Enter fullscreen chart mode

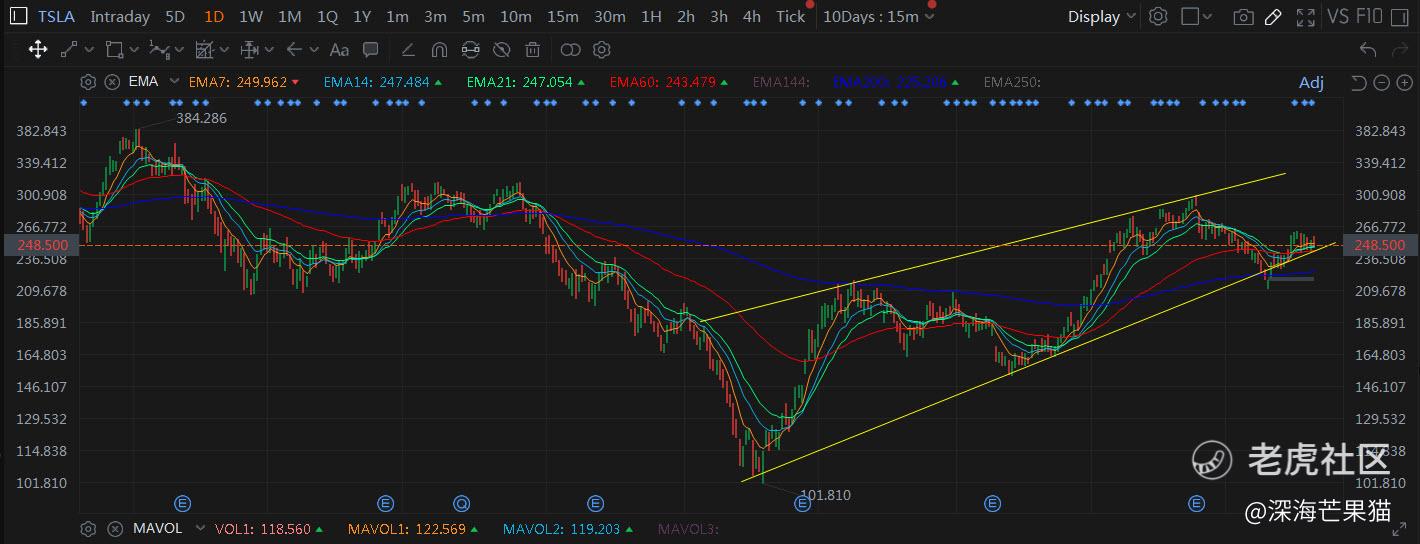(x=1305, y=16)
